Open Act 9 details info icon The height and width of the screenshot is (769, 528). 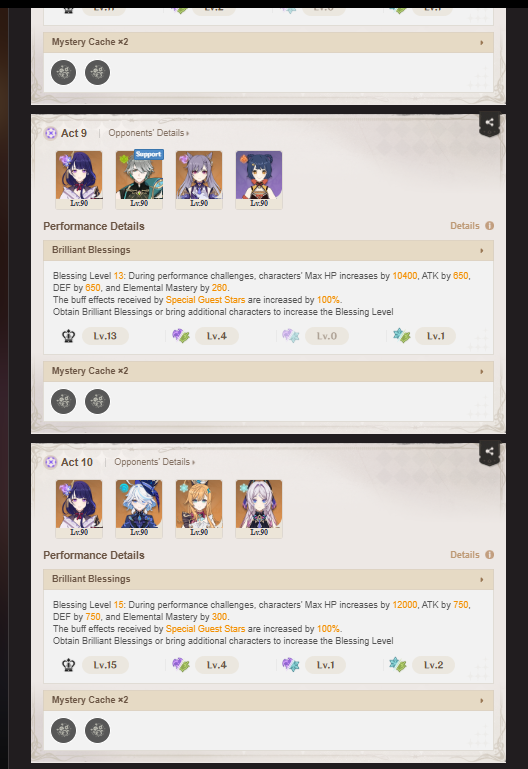[x=489, y=226]
